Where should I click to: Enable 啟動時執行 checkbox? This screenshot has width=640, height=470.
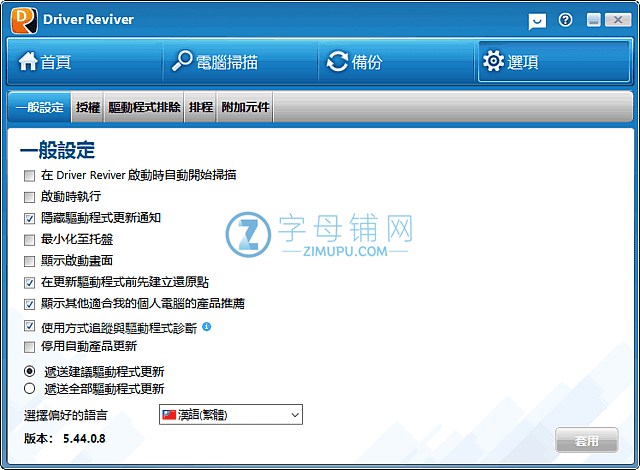(x=29, y=196)
